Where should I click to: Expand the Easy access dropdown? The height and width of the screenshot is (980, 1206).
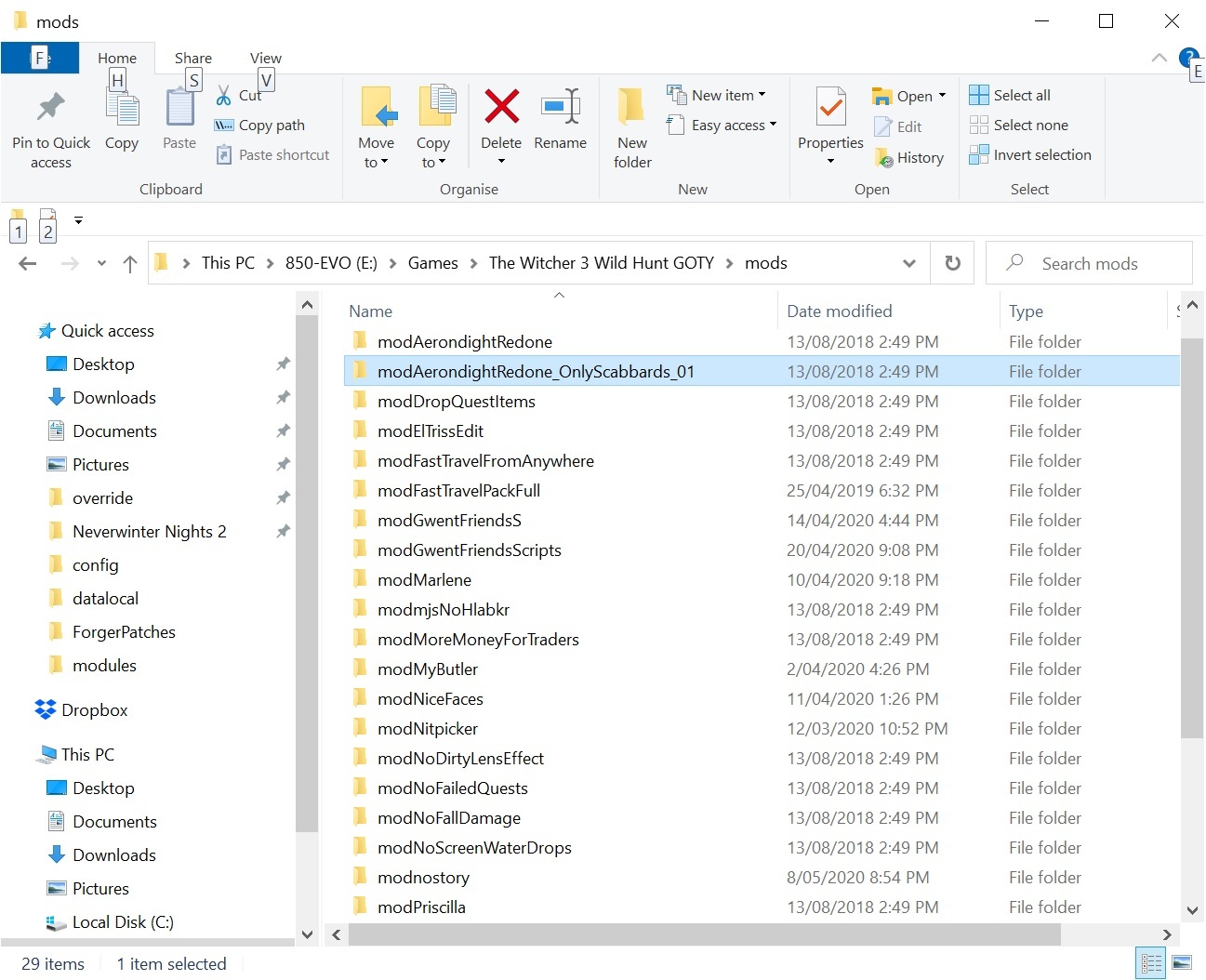point(773,125)
